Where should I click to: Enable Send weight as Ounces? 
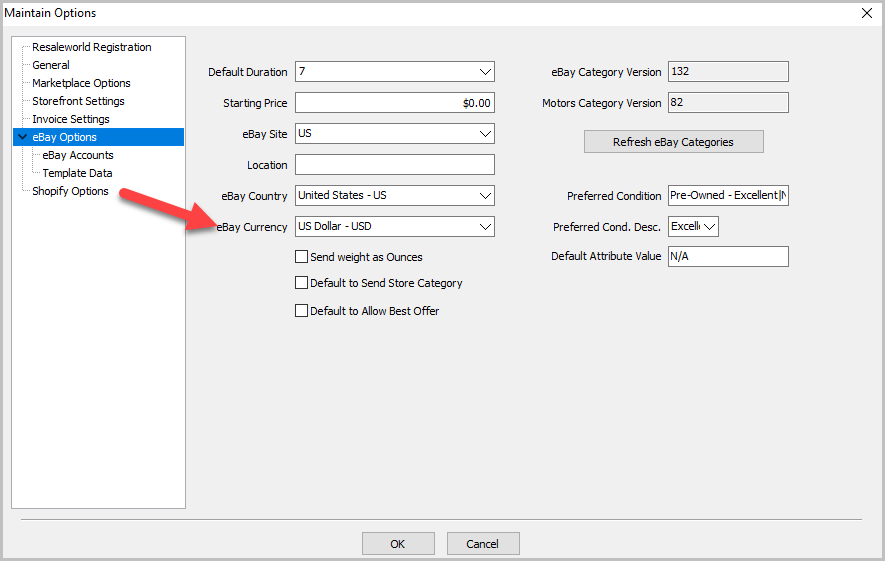coord(301,257)
